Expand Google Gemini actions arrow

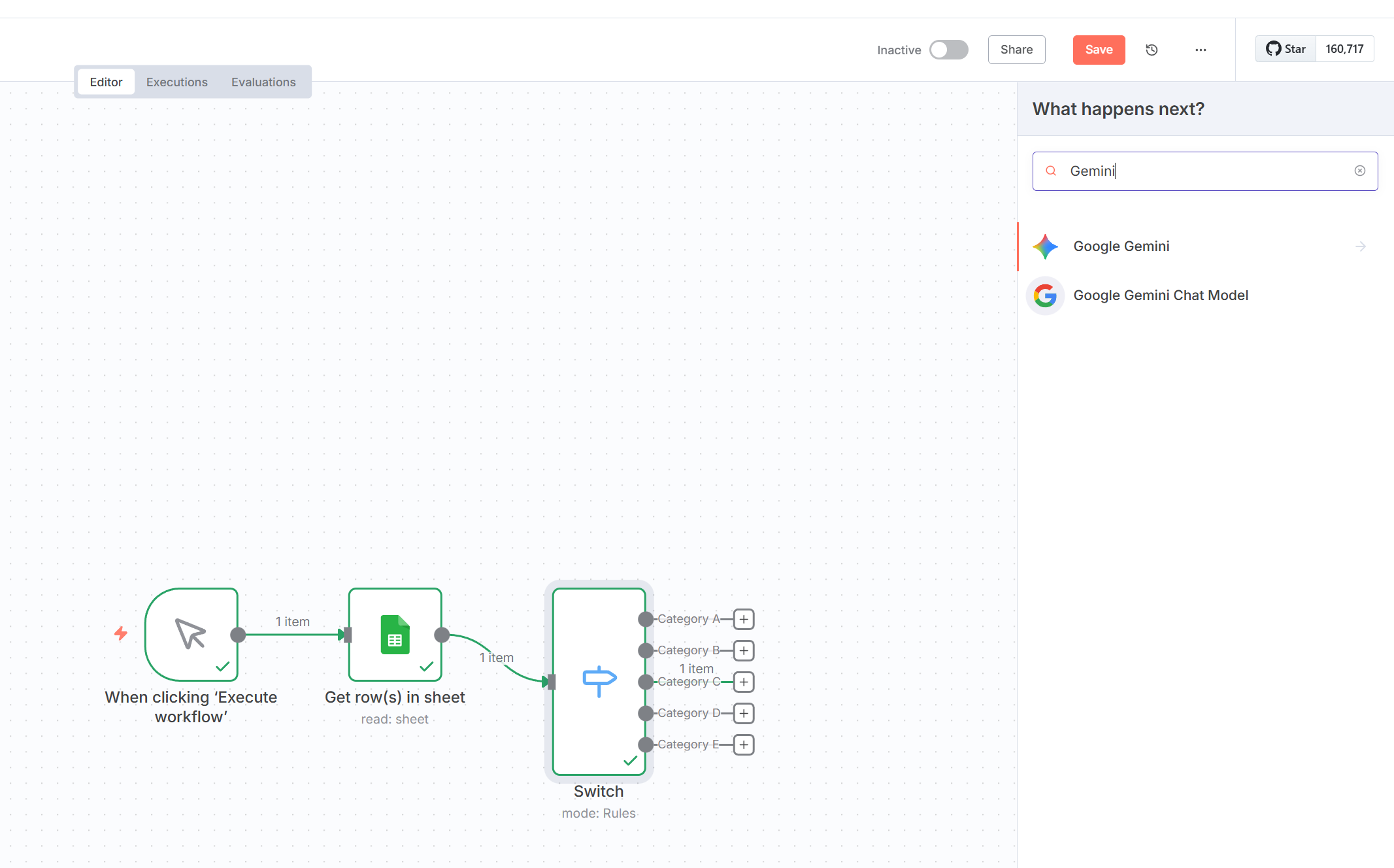point(1360,246)
